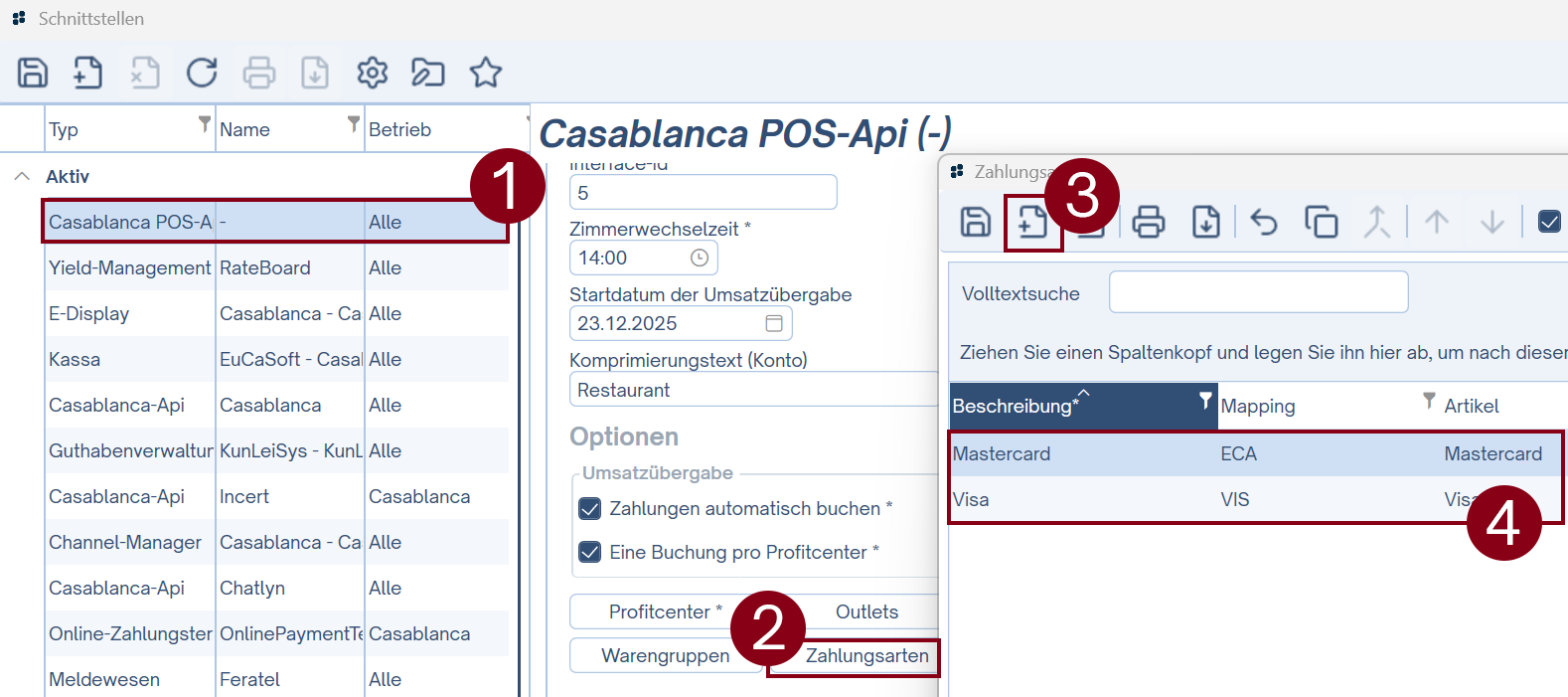The image size is (1568, 697).
Task: Select the Meldewesen Feratel row
Action: (276, 679)
